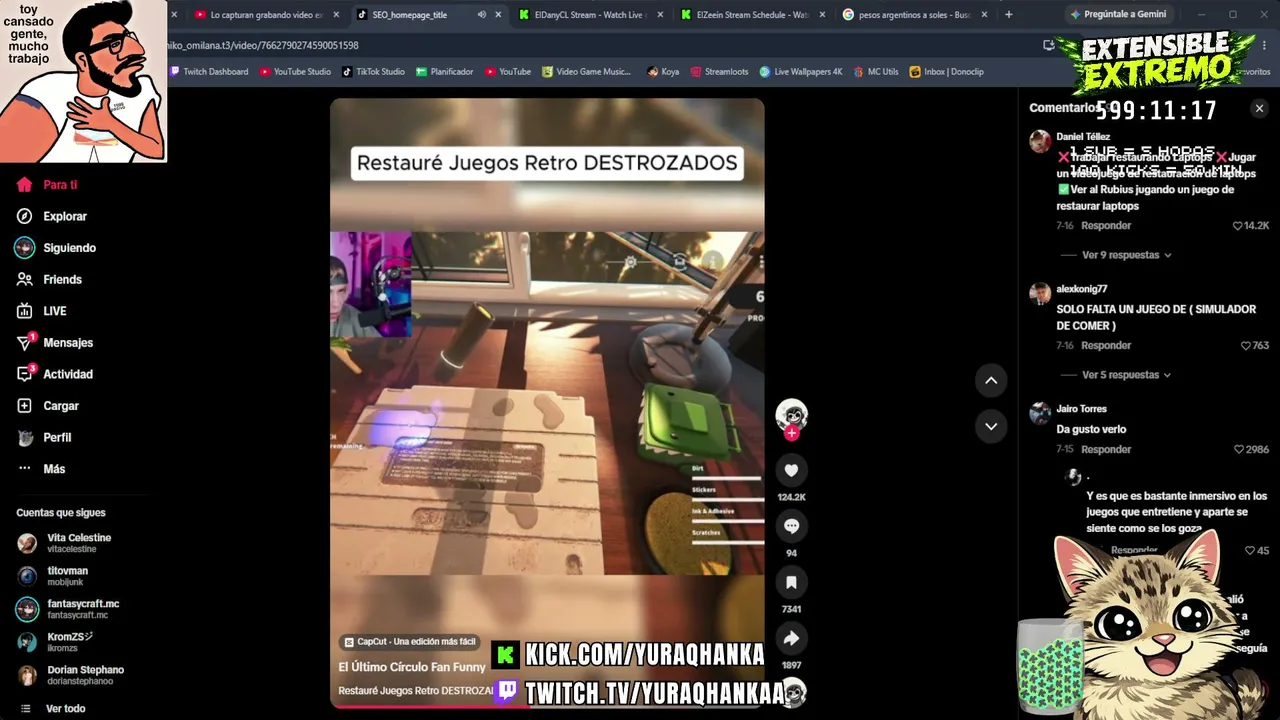Expand Ver 5 respuestas

[x=1126, y=375]
